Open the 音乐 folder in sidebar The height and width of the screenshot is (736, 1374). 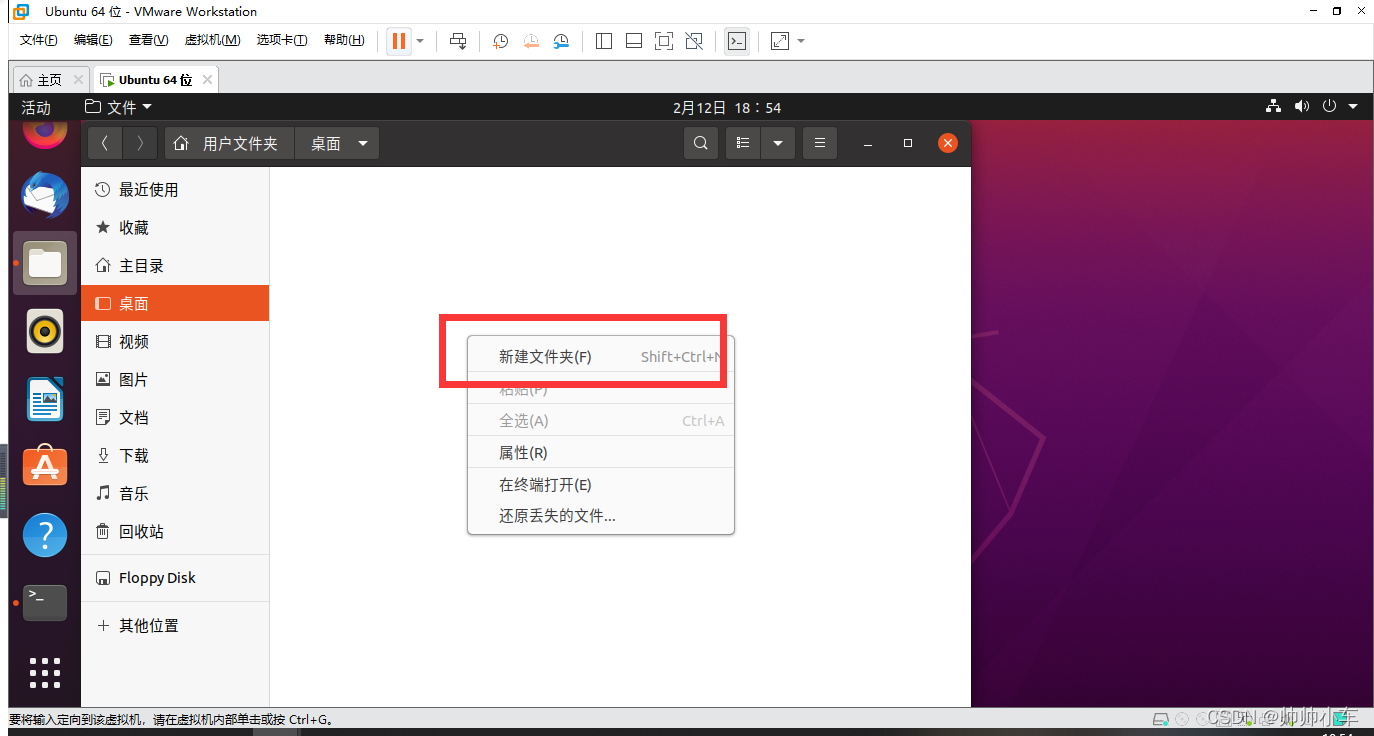click(x=175, y=494)
